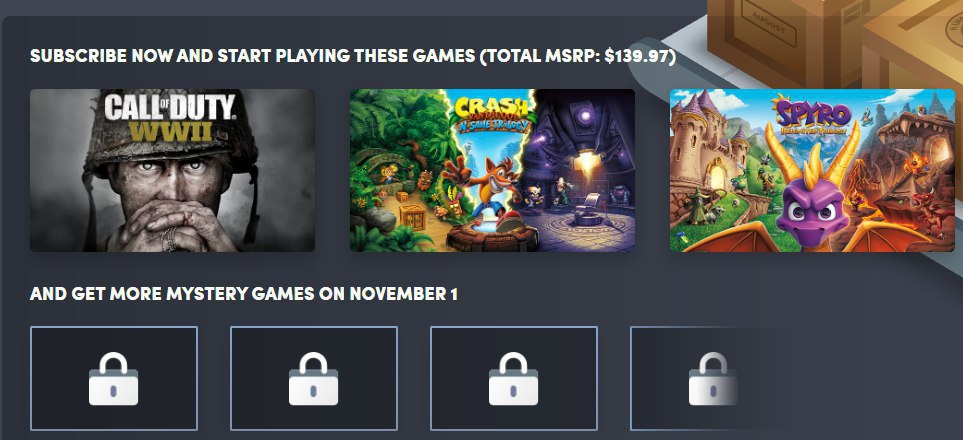Click the padlock icon in the first mystery box
The height and width of the screenshot is (440, 963).
pos(114,379)
